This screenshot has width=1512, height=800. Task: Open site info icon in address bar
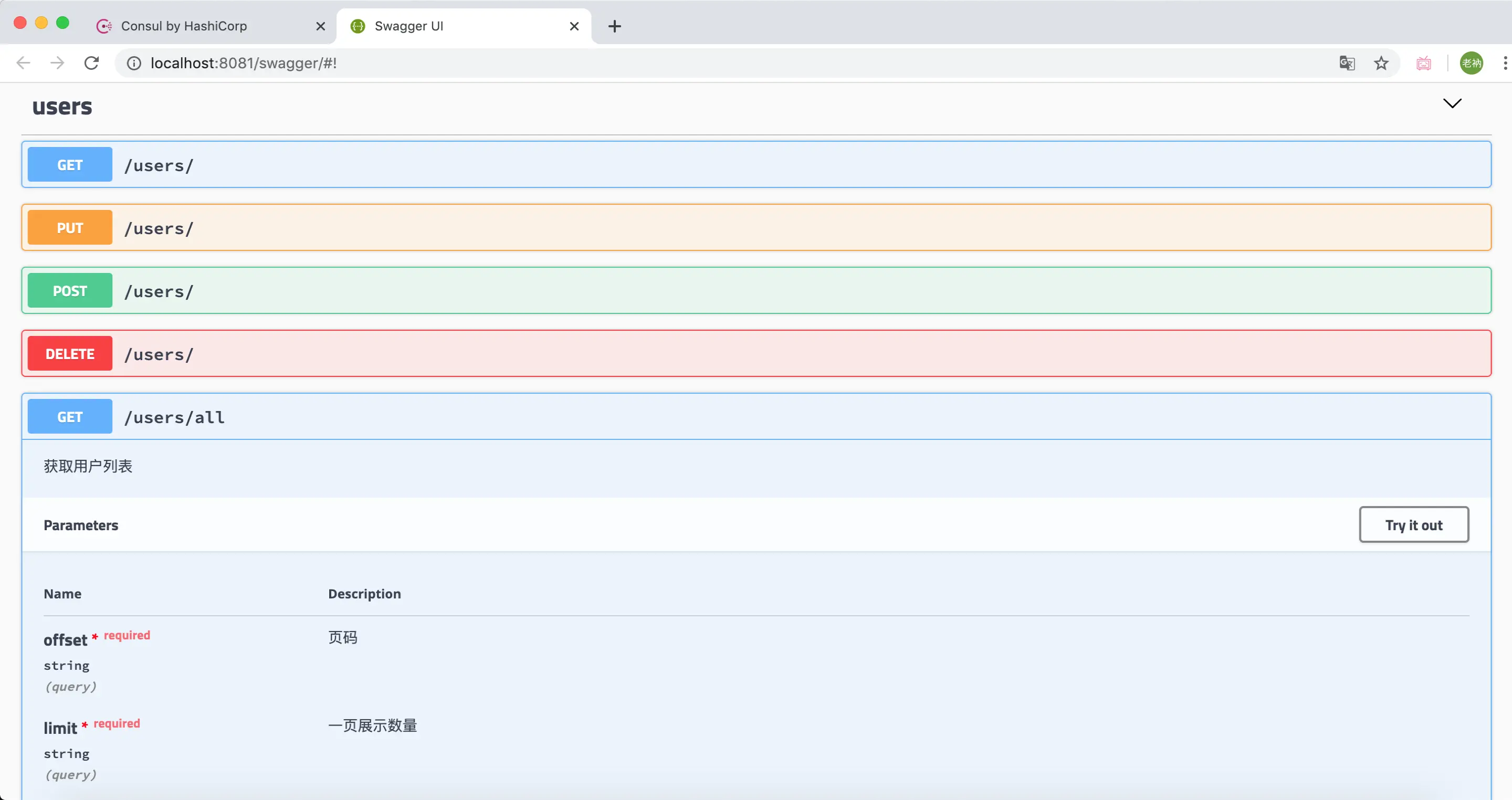(134, 63)
